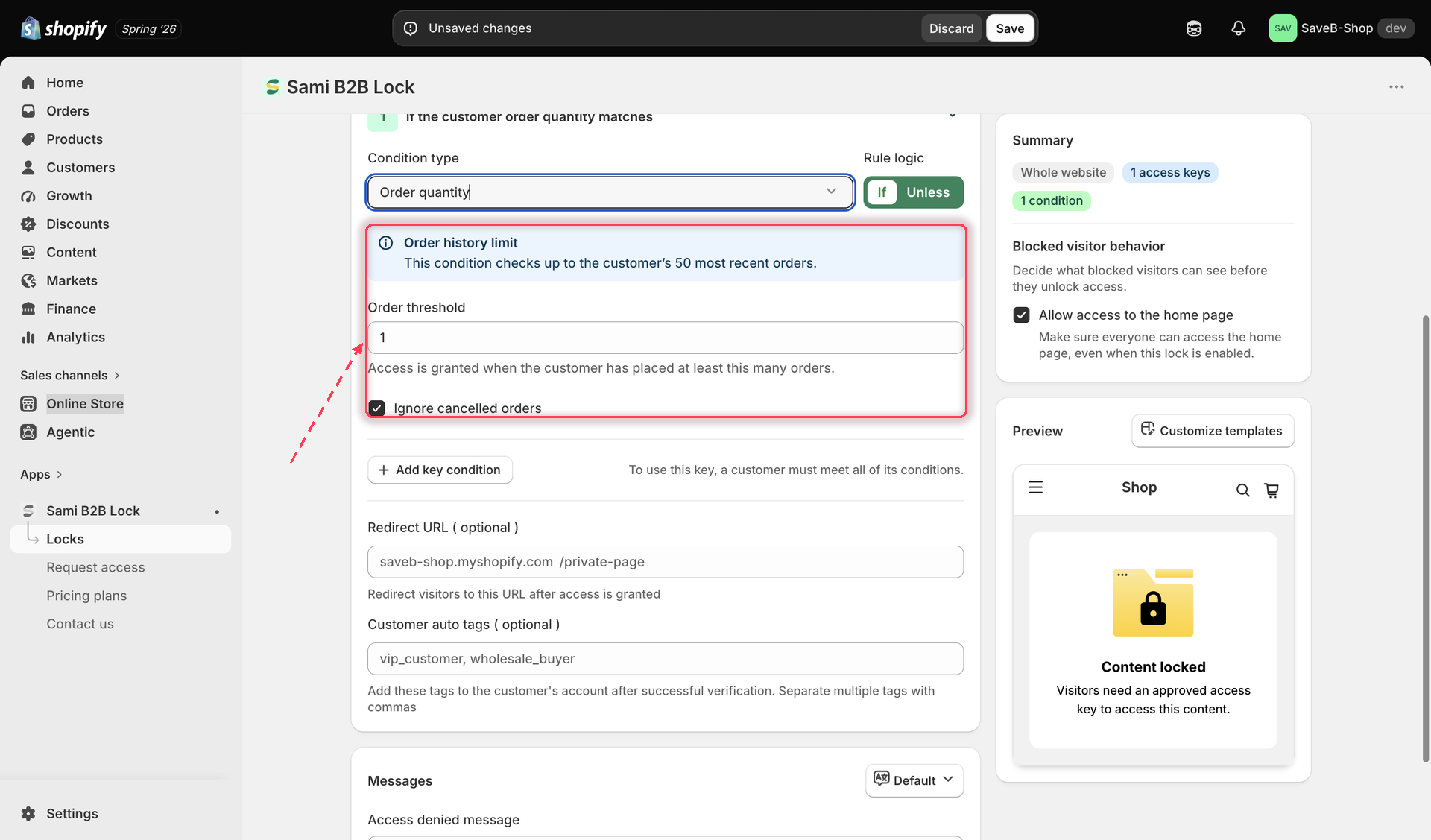The image size is (1431, 840).
Task: Click the Discounts badge icon
Action: [28, 224]
